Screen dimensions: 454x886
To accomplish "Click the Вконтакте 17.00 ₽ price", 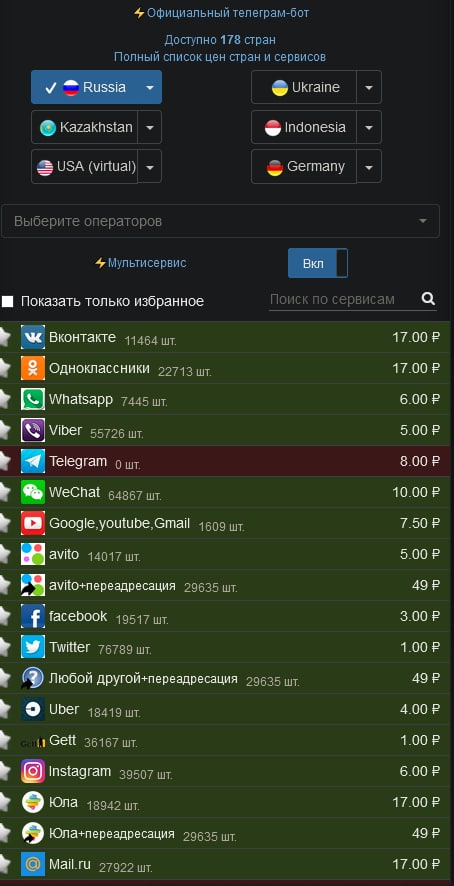I will click(416, 337).
